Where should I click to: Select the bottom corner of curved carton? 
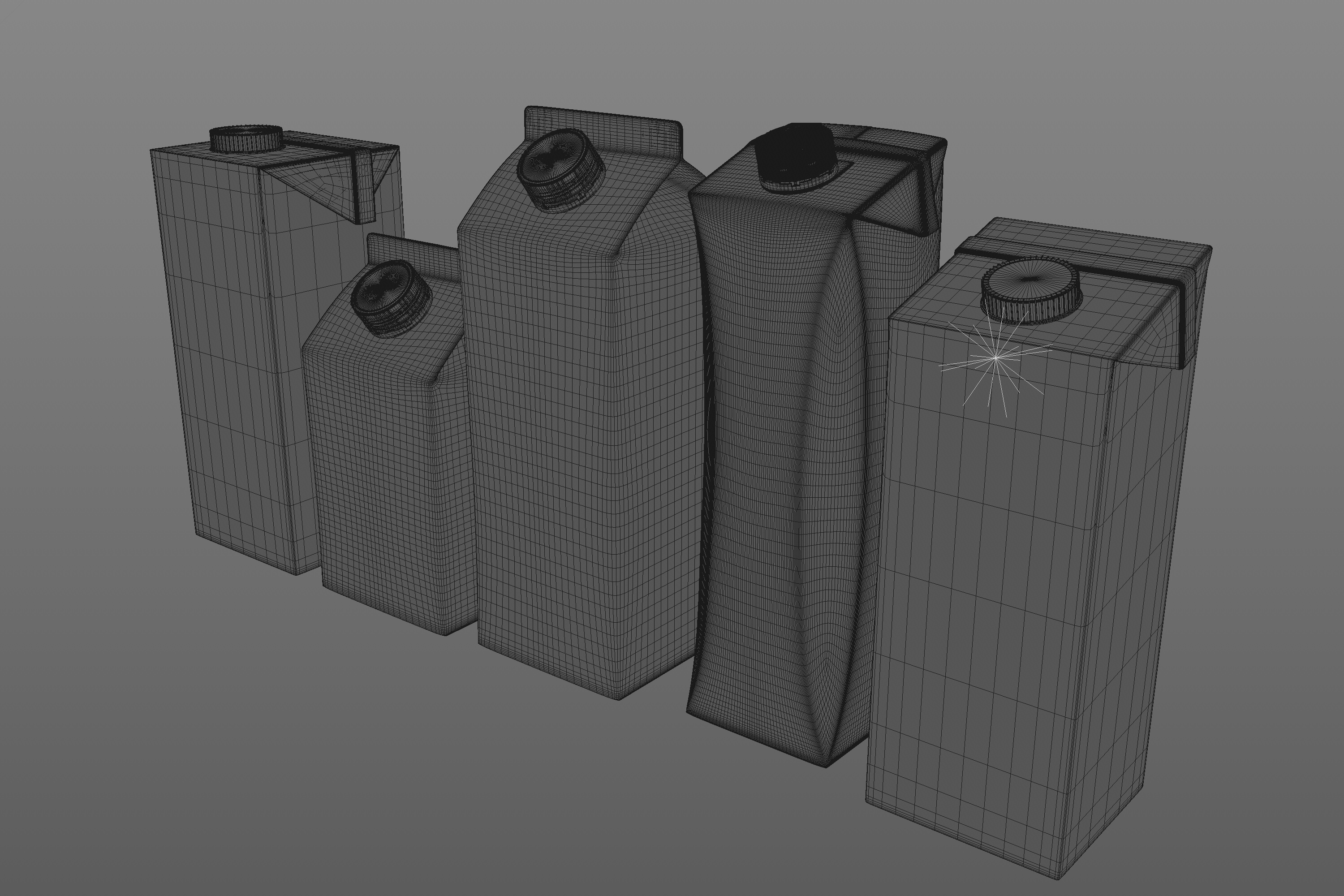pyautogui.click(x=826, y=763)
